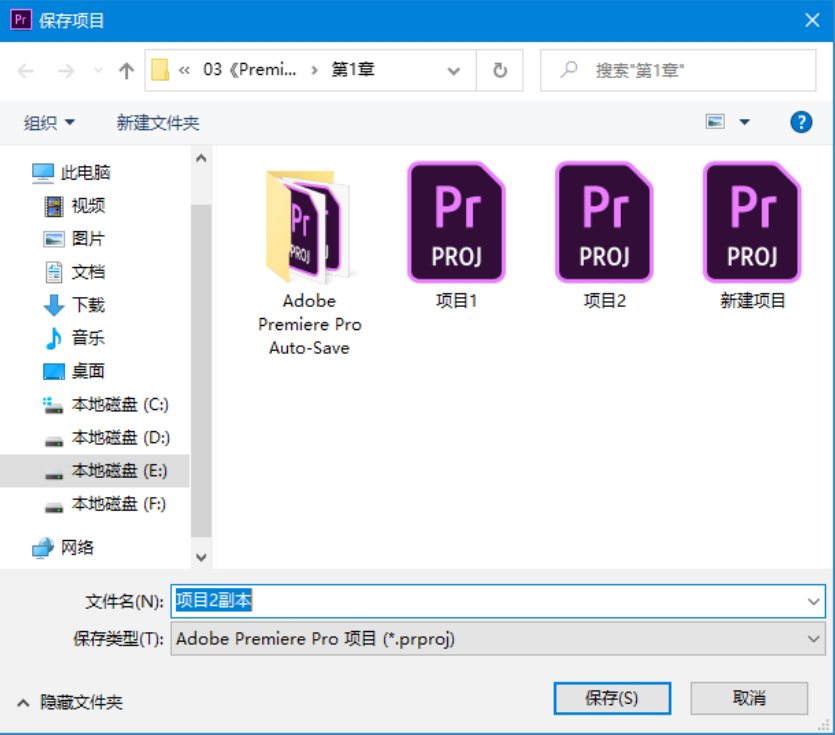This screenshot has width=835, height=735.
Task: Expand the view options dropdown arrow
Action: click(745, 122)
